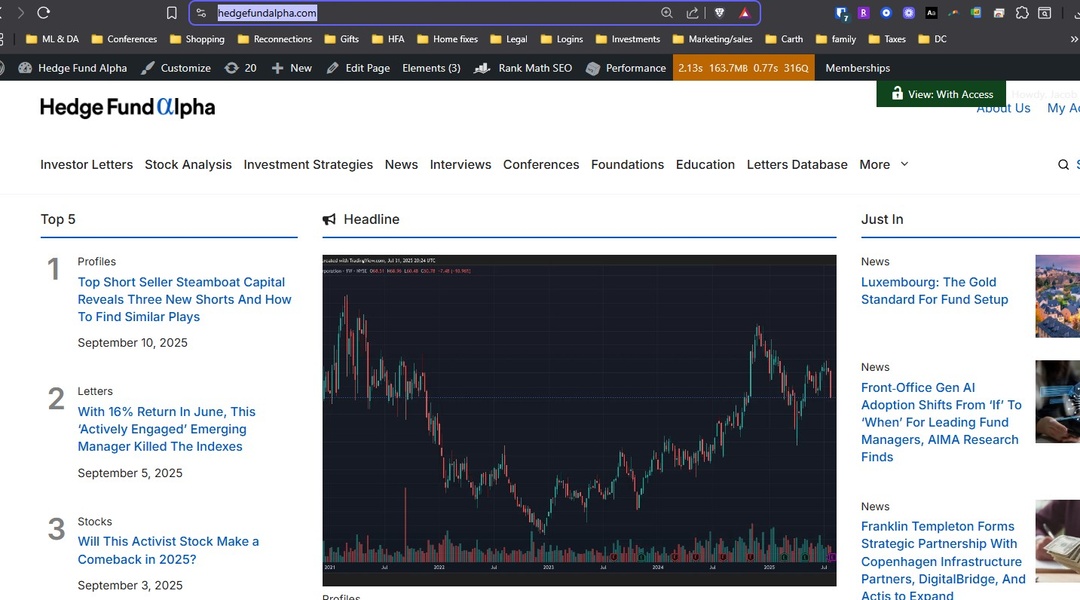Click the Brave Shields lion icon
This screenshot has width=1080, height=600.
[719, 13]
